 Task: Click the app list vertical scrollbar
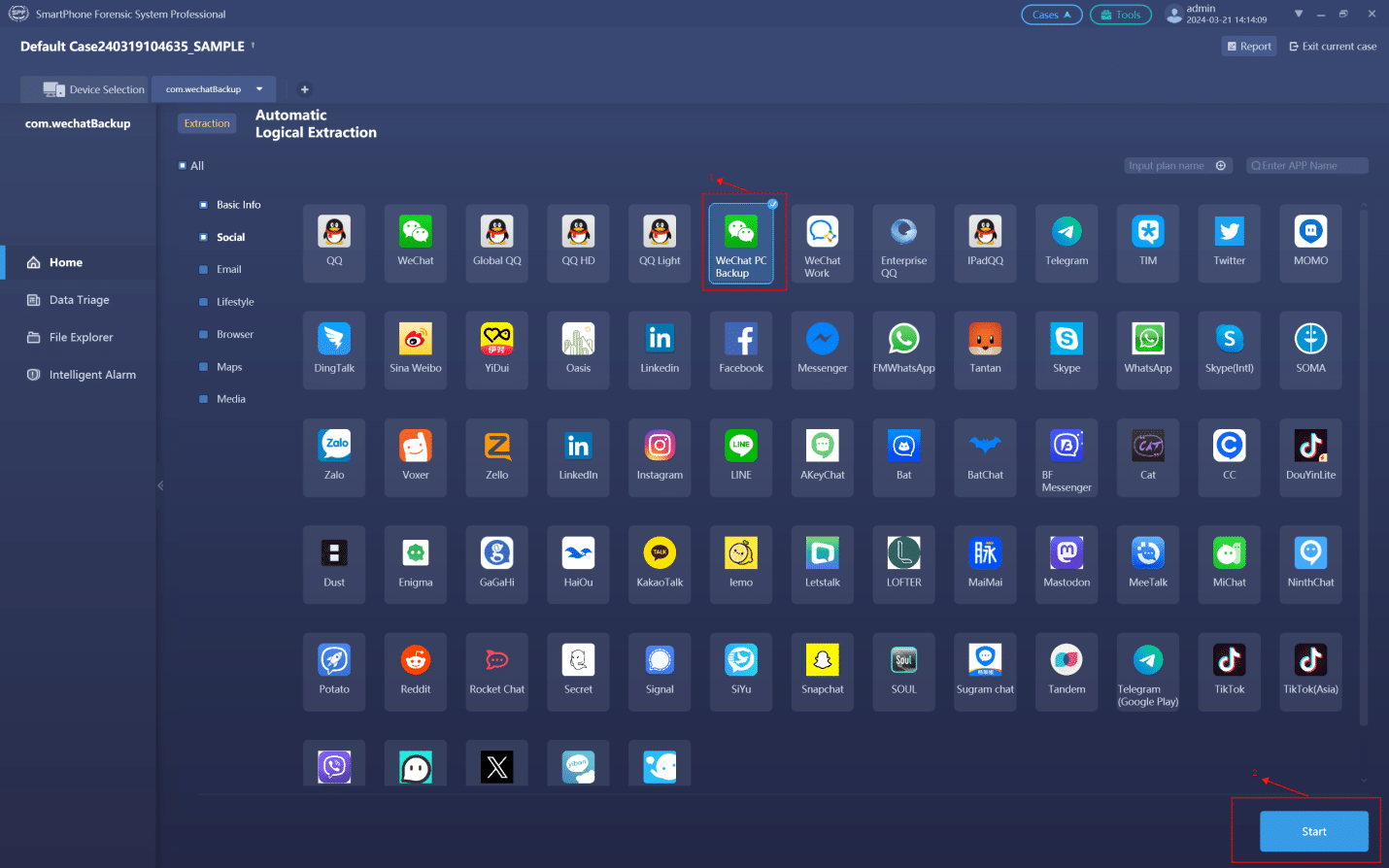click(x=1363, y=466)
